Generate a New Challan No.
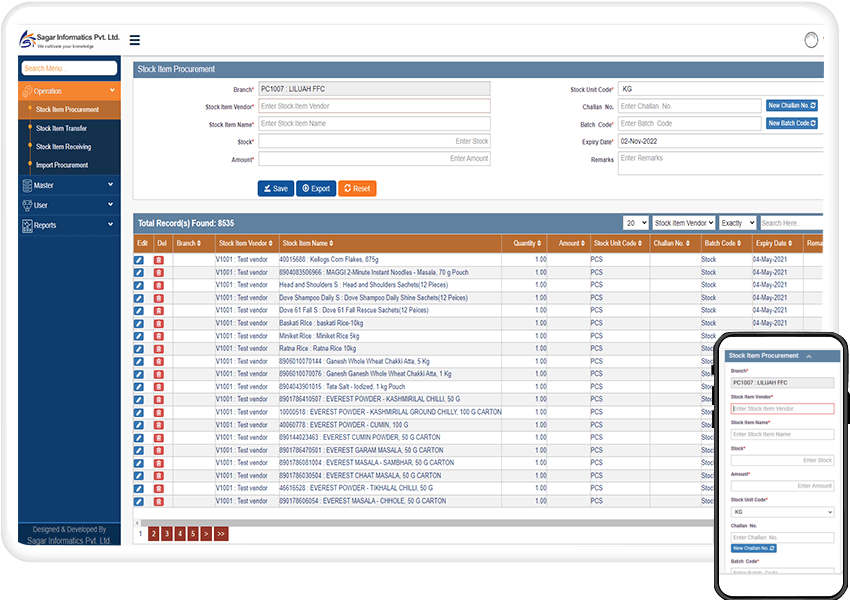The image size is (850, 600). [x=792, y=106]
